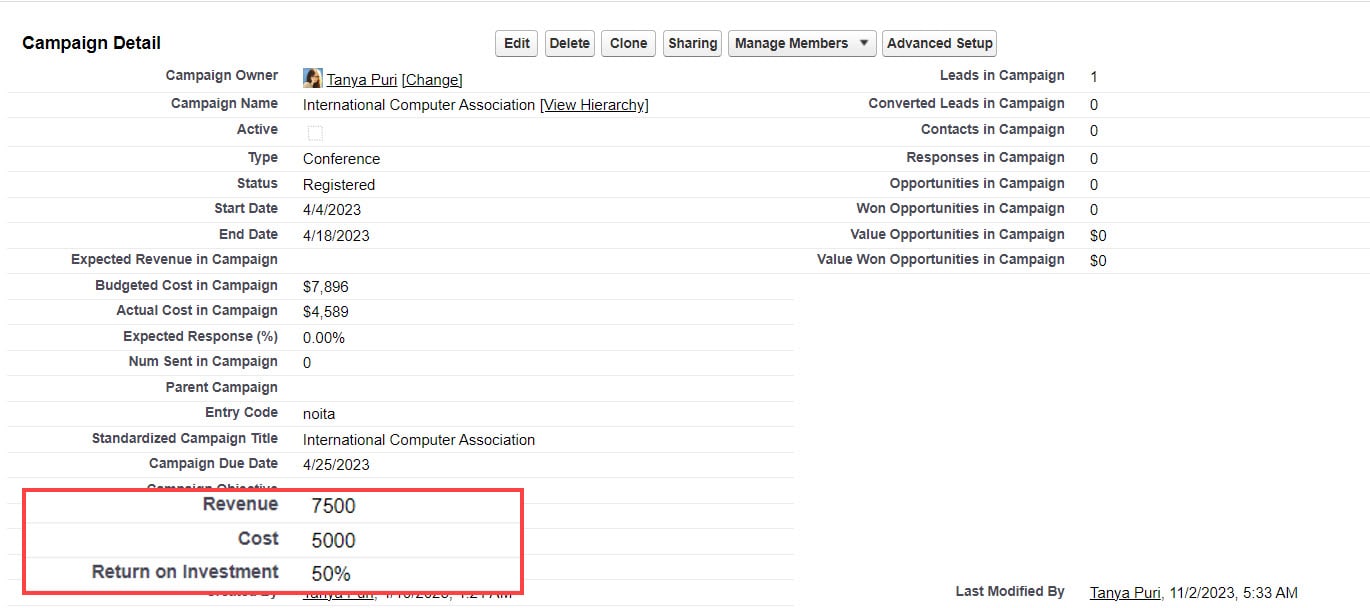Open Last Modified By user Tanya Puri

[1124, 592]
